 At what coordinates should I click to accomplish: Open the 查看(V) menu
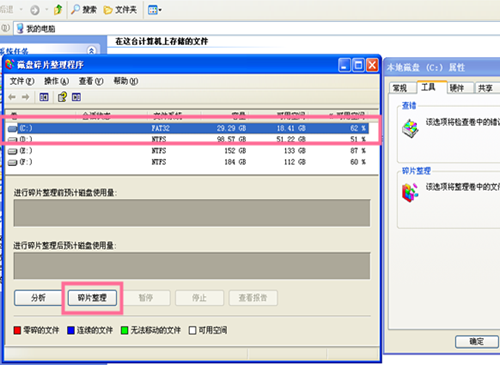pyautogui.click(x=91, y=81)
